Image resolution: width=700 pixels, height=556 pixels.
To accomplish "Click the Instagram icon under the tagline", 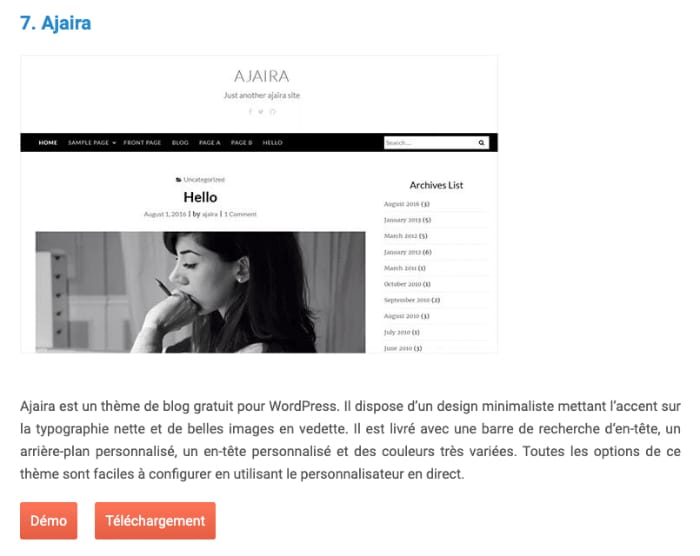I will coord(272,111).
